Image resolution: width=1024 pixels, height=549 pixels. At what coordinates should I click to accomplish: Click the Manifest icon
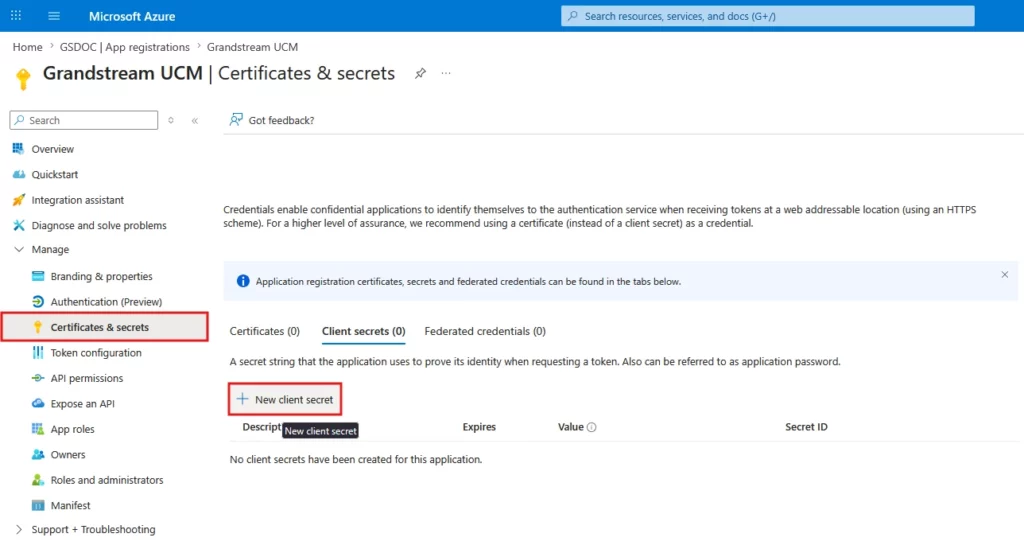38,505
